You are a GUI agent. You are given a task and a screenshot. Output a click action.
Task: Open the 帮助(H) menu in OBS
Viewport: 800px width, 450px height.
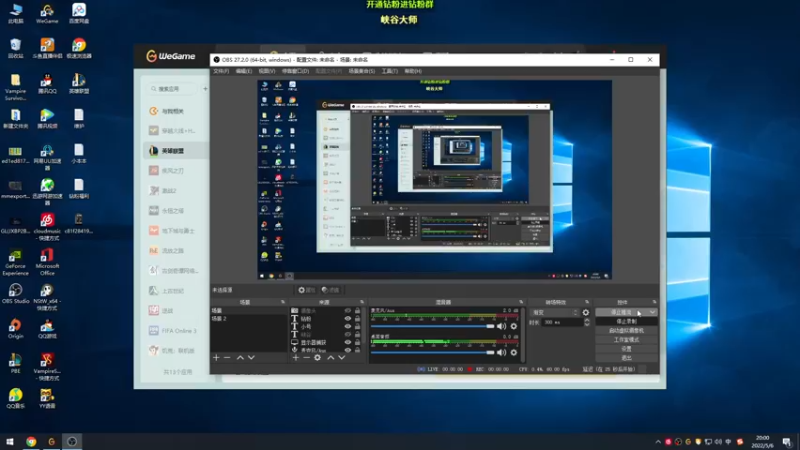[x=413, y=71]
